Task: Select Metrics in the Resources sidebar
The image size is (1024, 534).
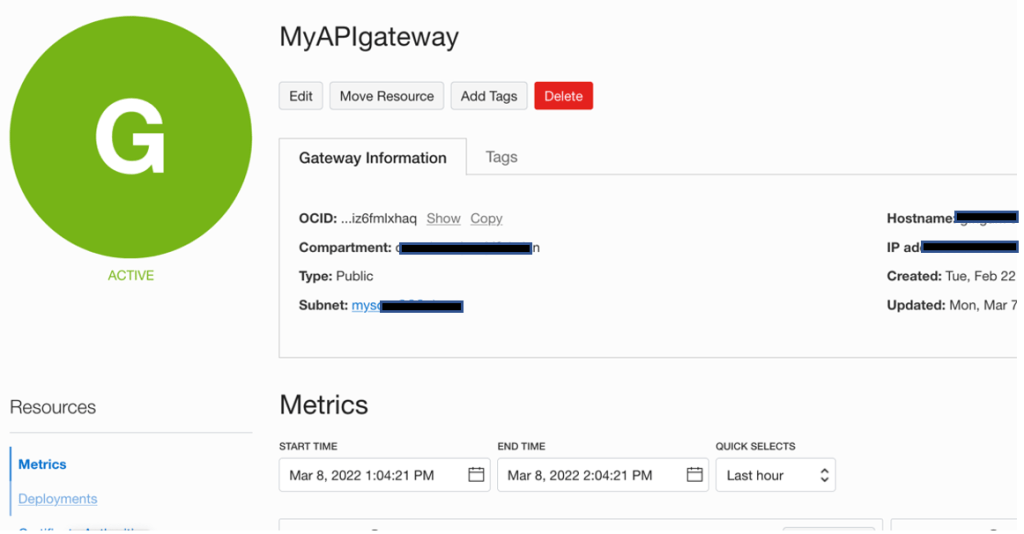Action: coord(42,464)
